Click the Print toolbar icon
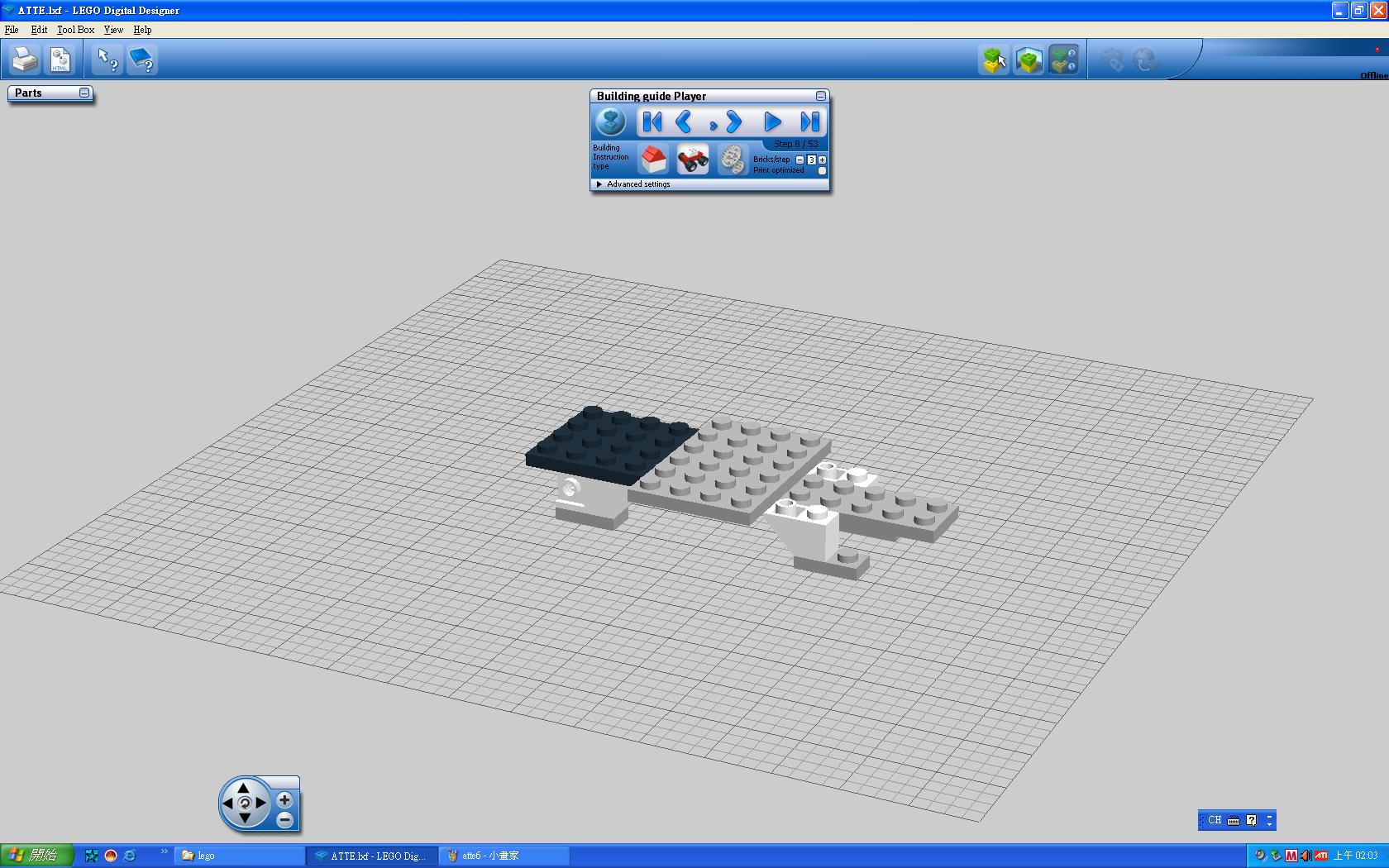This screenshot has height=868, width=1389. pos(25,60)
